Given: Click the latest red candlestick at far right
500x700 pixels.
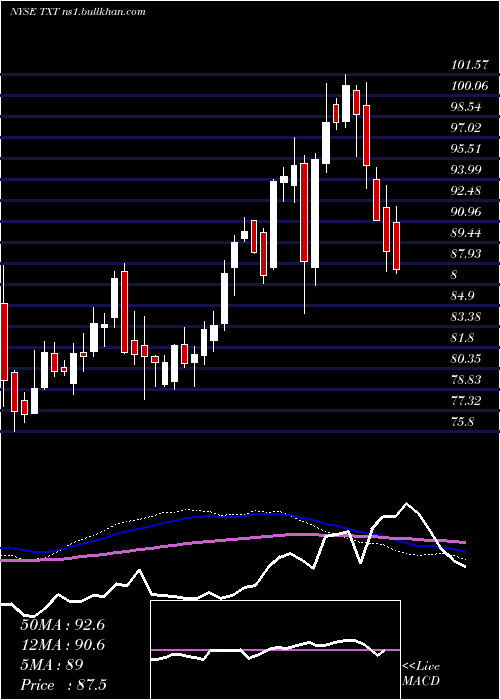Looking at the screenshot, I should [396, 246].
